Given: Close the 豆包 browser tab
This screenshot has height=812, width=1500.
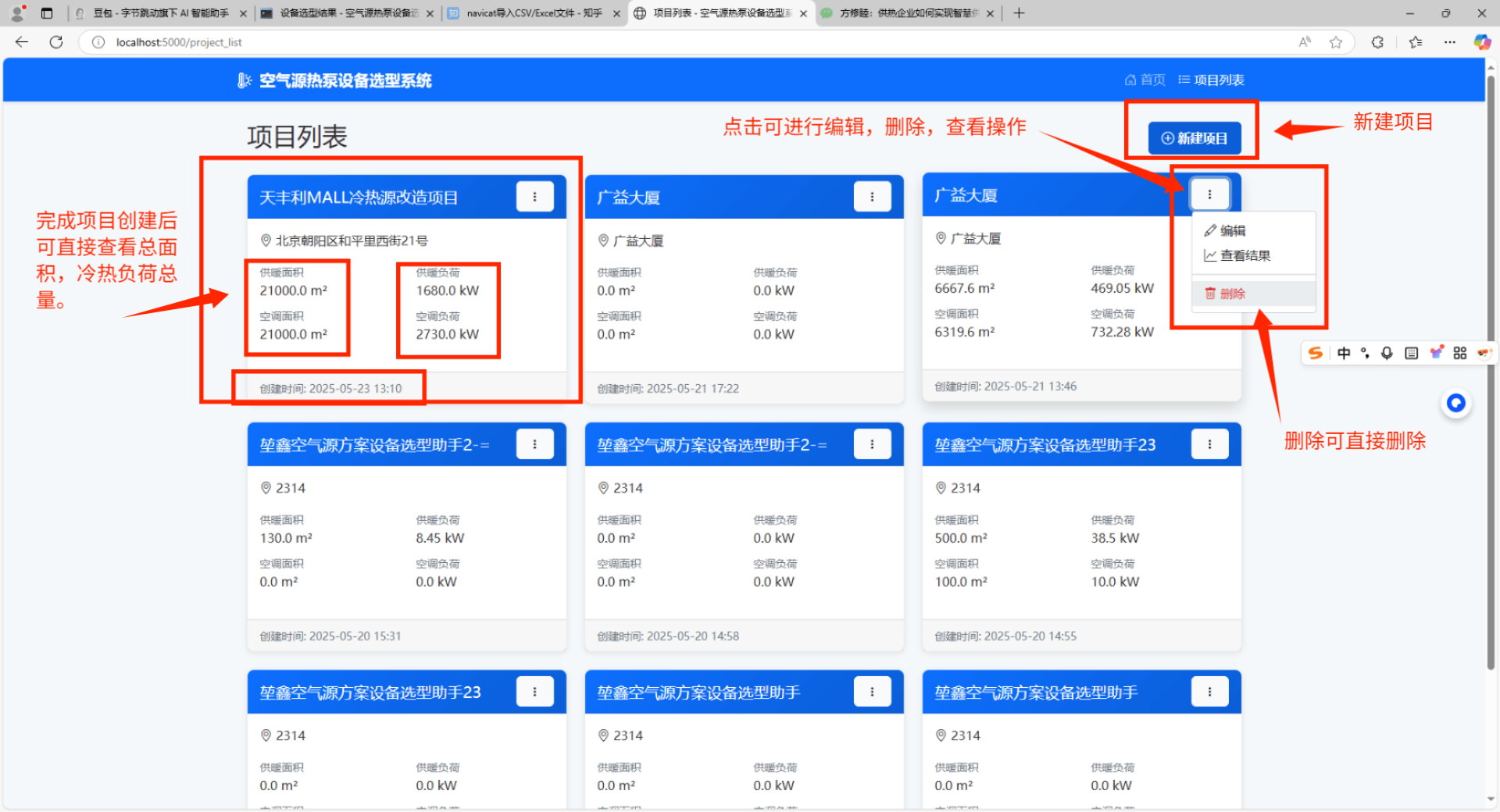Looking at the screenshot, I should 243,13.
